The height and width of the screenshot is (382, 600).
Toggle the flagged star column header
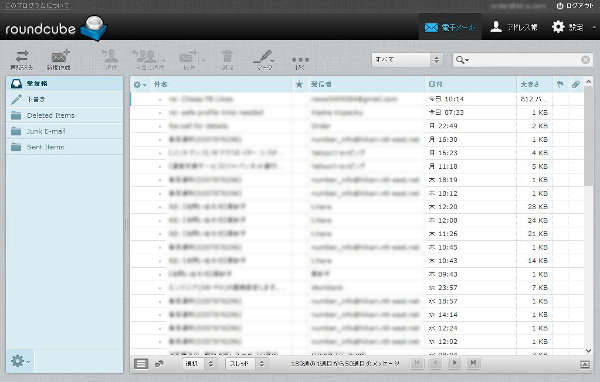point(299,84)
